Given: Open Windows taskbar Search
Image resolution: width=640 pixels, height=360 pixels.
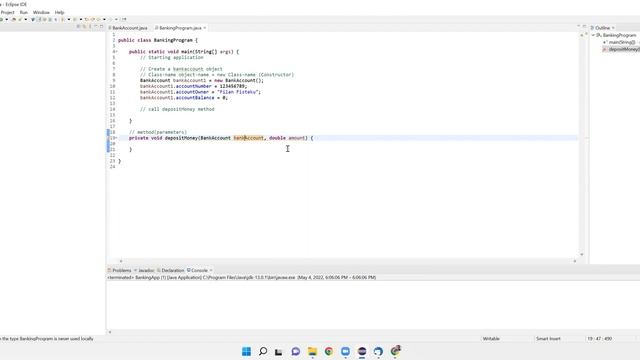Looking at the screenshot, I should 263,351.
